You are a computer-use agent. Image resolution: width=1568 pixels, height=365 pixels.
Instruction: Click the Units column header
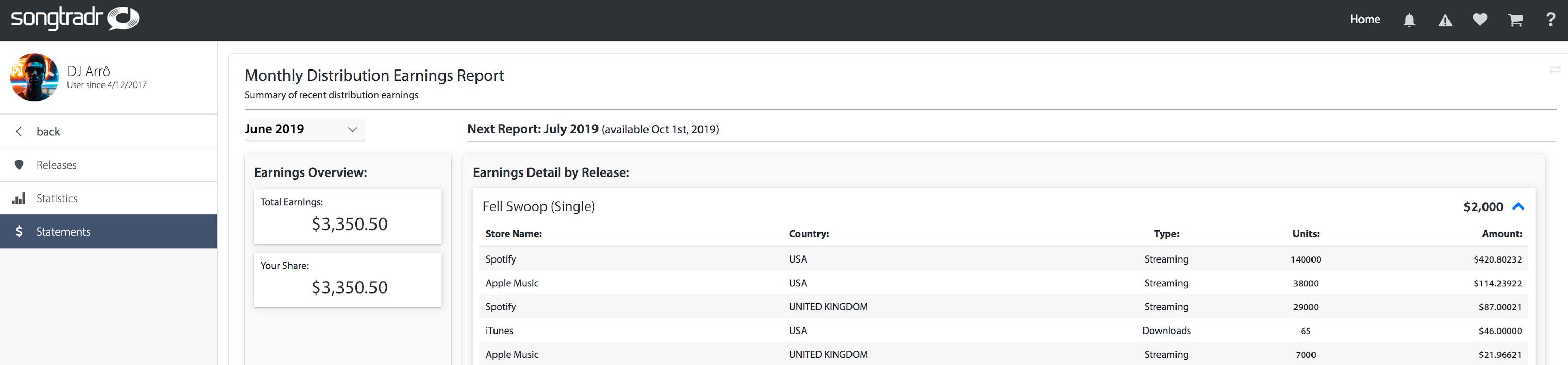pyautogui.click(x=1306, y=234)
